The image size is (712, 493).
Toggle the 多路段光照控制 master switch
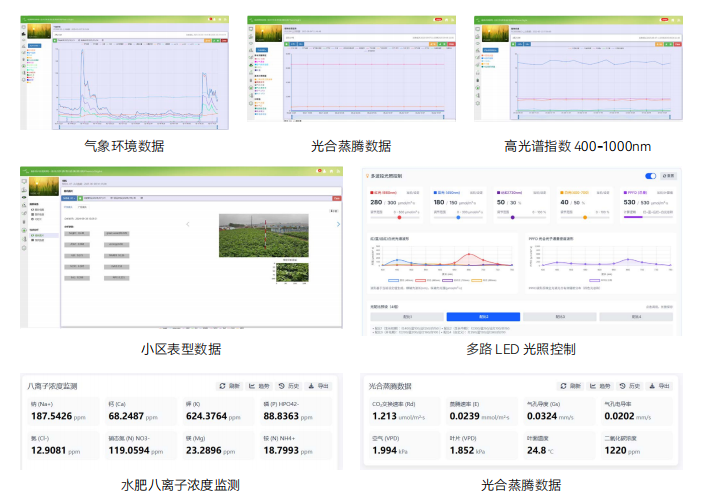pos(651,175)
